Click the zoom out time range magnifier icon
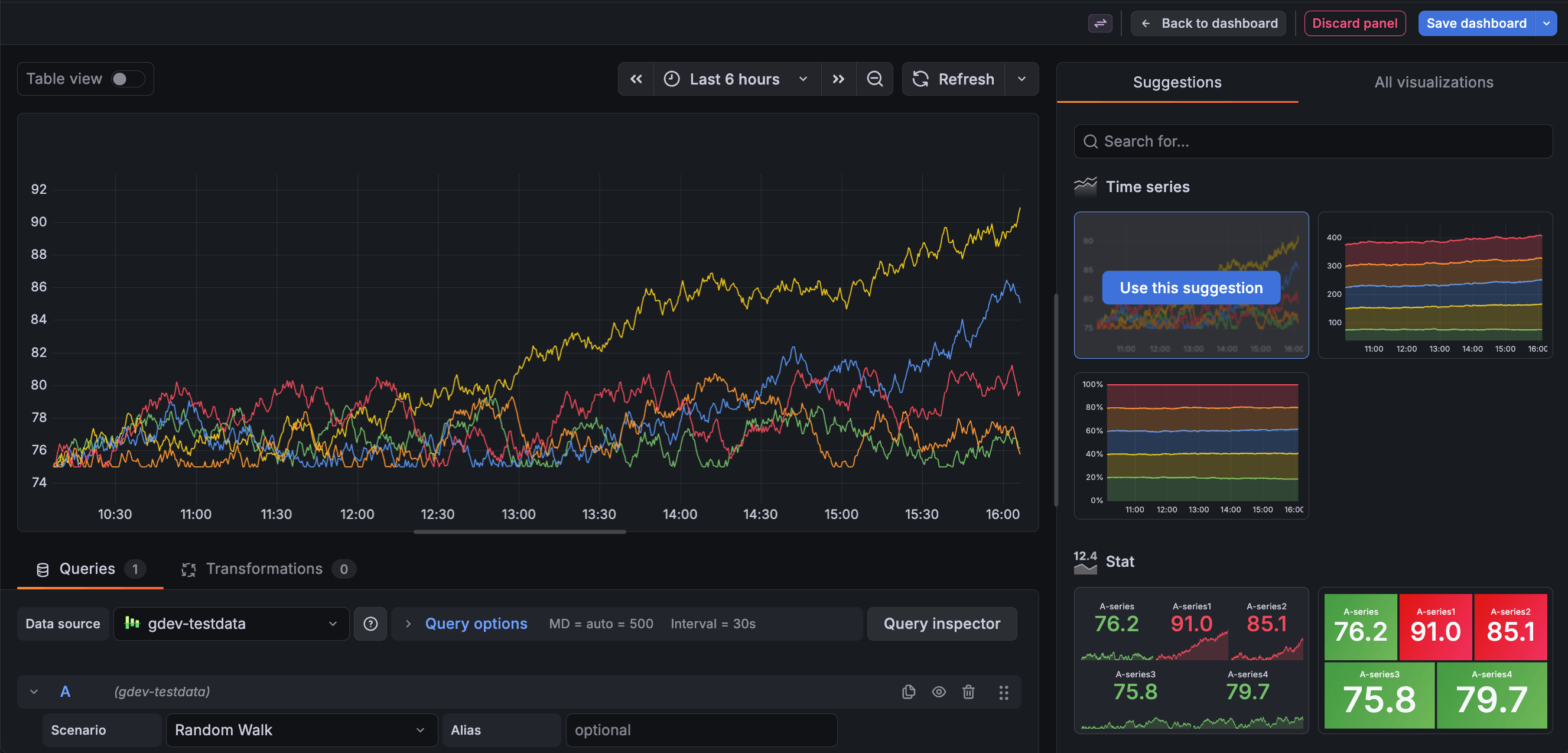This screenshot has width=1568, height=753. (875, 79)
